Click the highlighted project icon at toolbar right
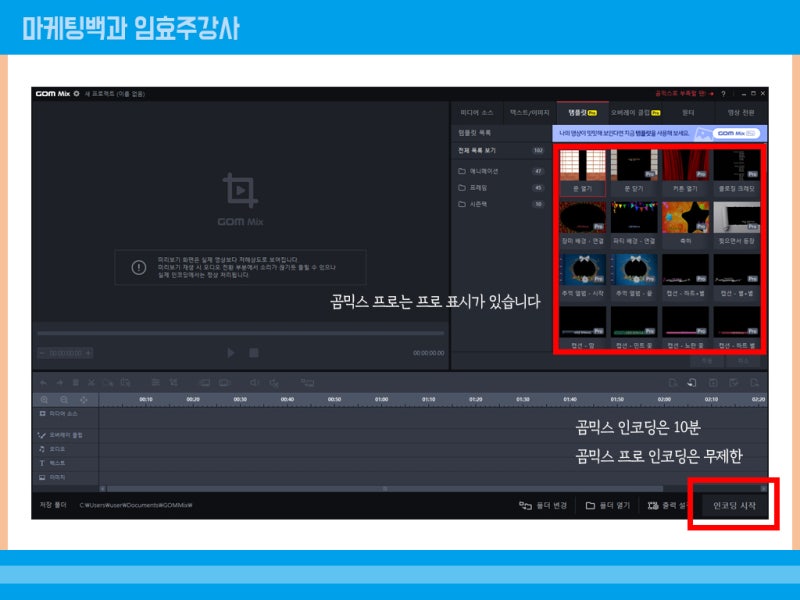Image resolution: width=800 pixels, height=600 pixels. pyautogui.click(x=692, y=382)
